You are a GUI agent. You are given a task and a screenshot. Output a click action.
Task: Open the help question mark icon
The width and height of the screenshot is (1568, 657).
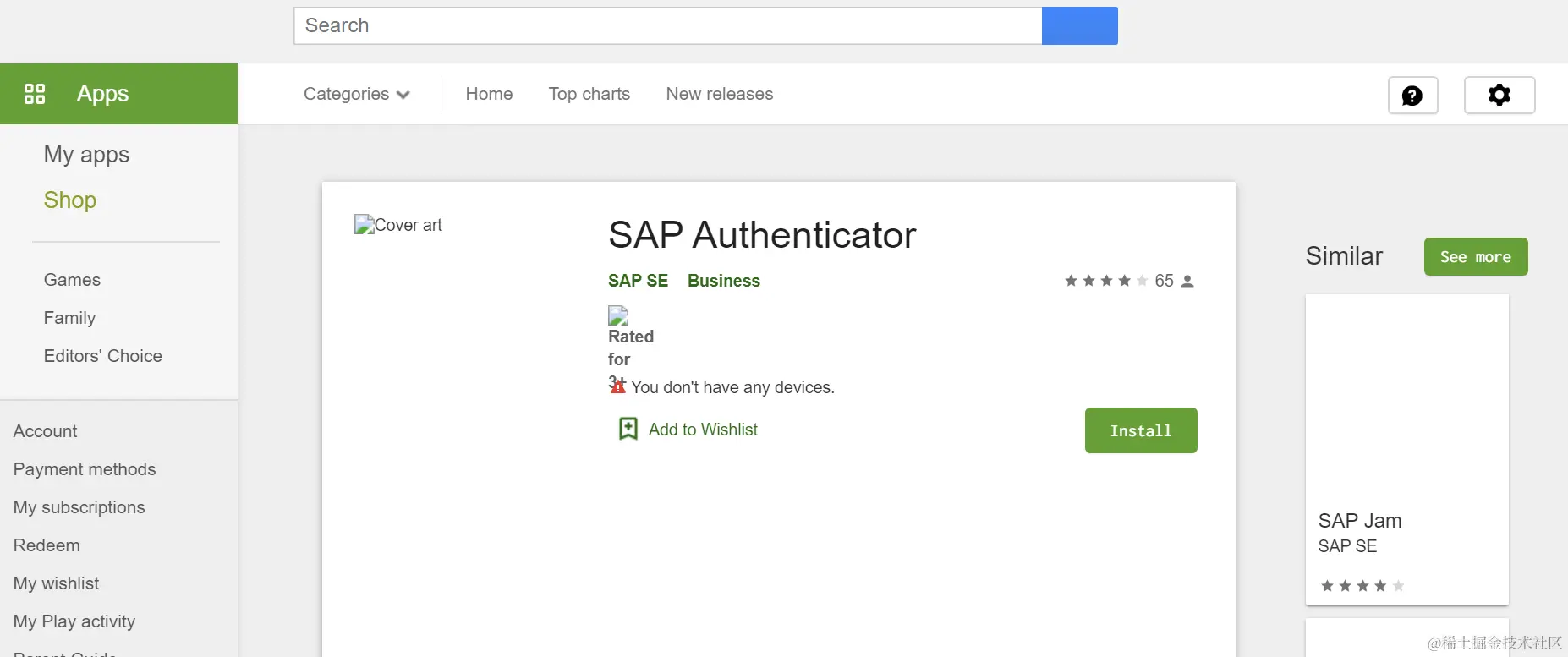[1412, 96]
